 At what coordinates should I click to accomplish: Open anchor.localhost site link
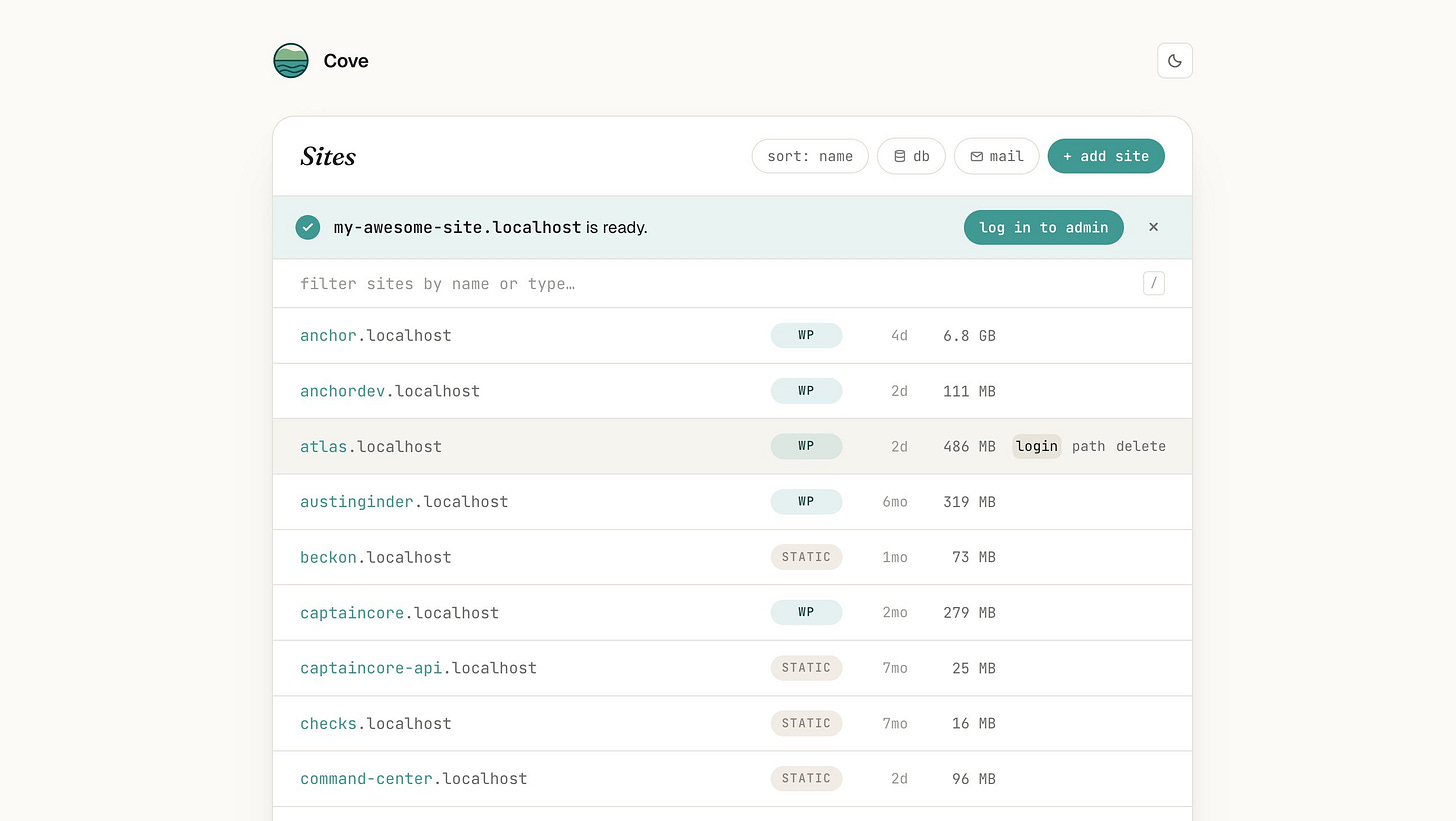coord(376,336)
